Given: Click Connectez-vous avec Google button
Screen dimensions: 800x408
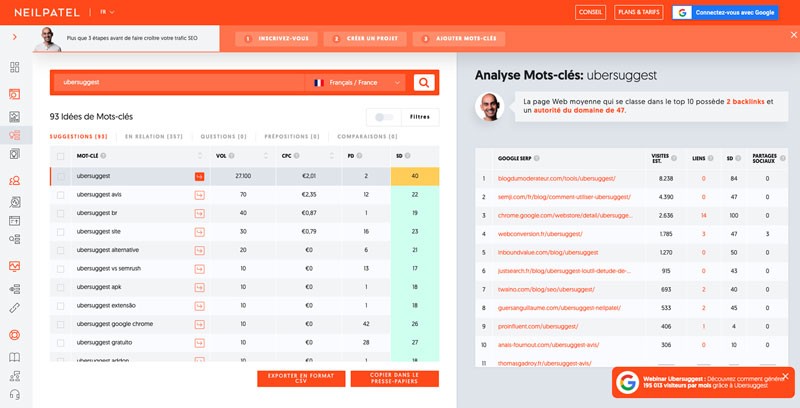Looking at the screenshot, I should (x=725, y=12).
